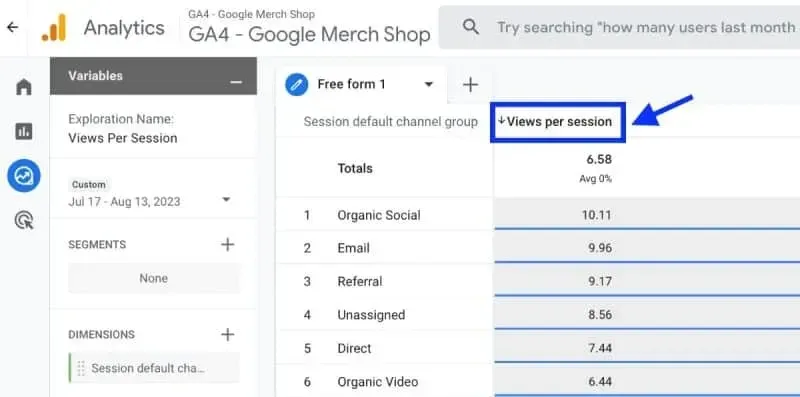
Task: Click the pencil icon on Free form 1
Action: [296, 84]
